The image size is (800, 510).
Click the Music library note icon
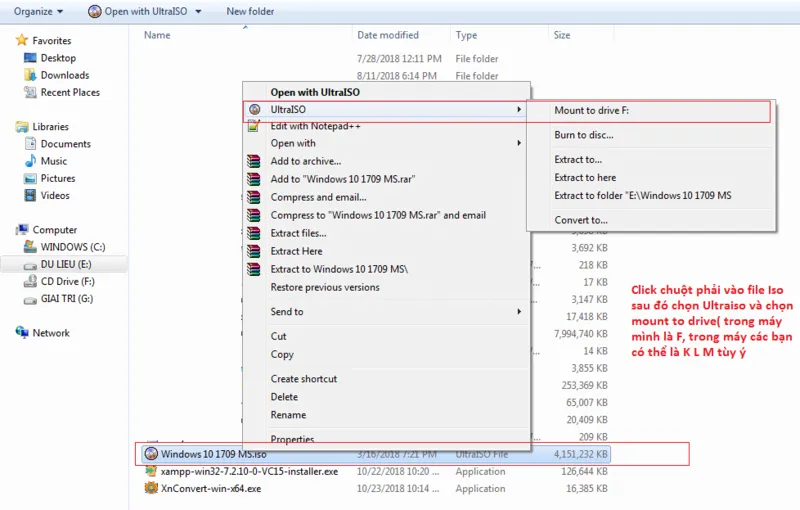(x=30, y=161)
